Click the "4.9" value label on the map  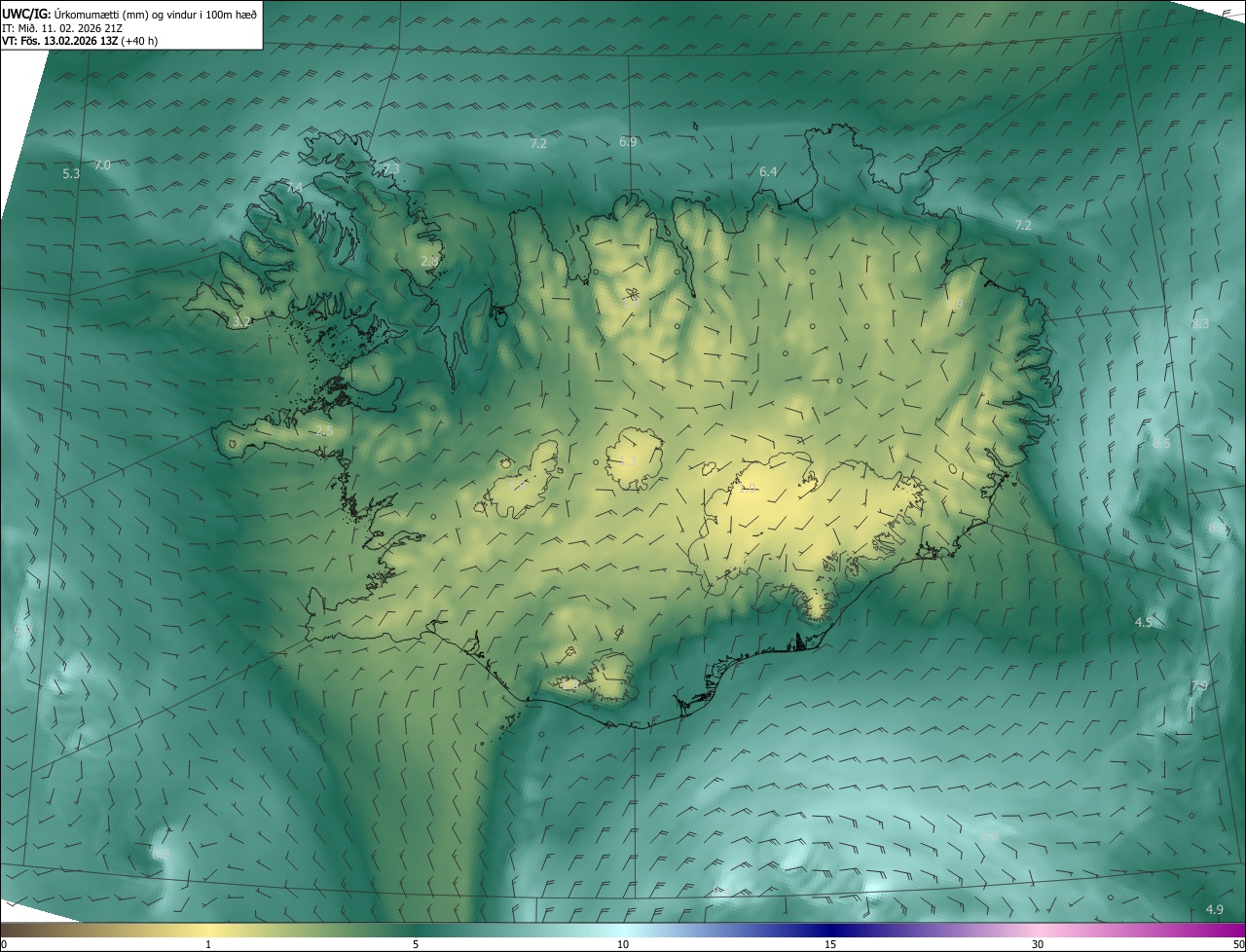point(1215,910)
